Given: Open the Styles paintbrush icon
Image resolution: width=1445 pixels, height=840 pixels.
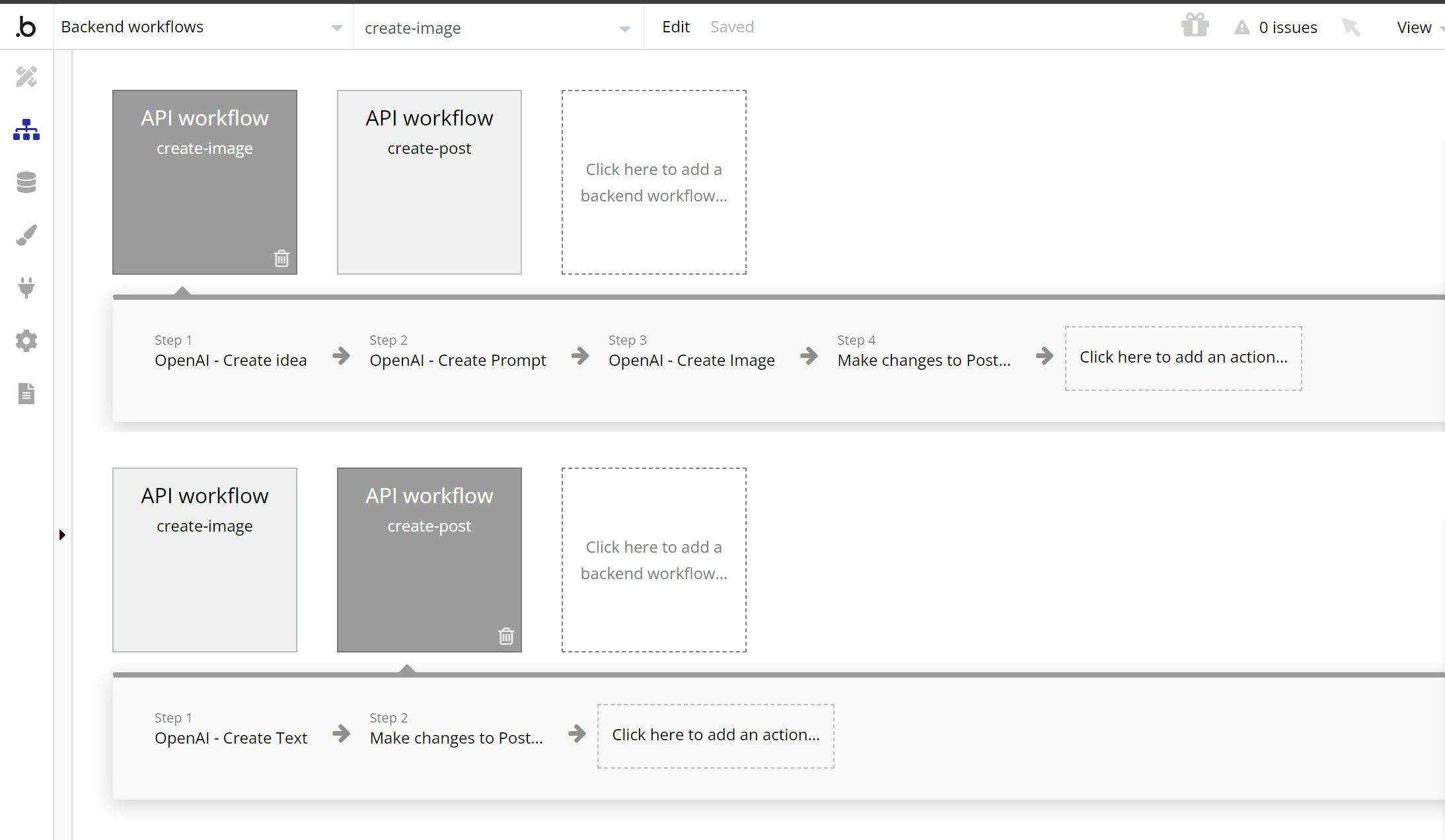Looking at the screenshot, I should pos(26,235).
